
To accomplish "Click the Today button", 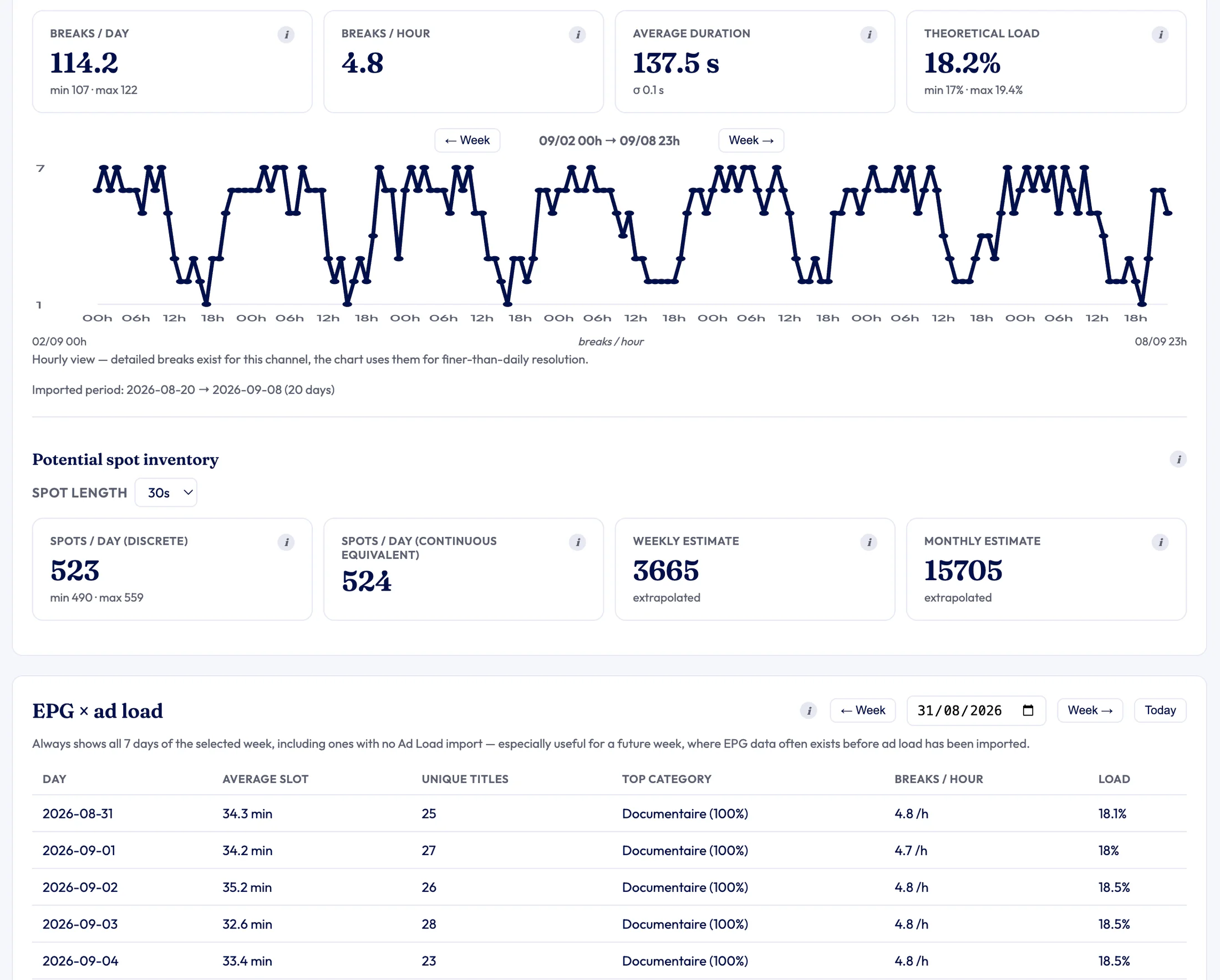I will point(1160,710).
